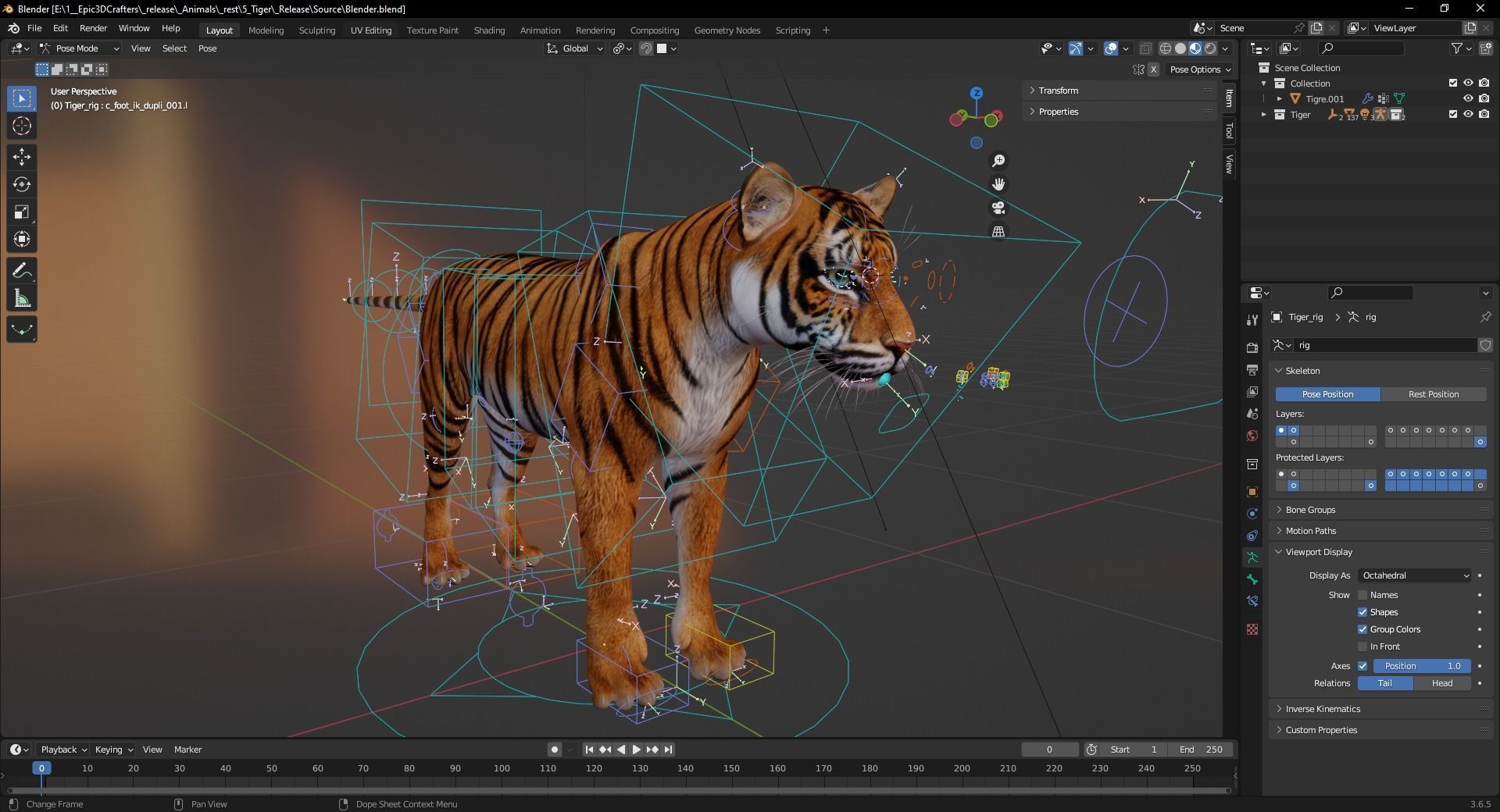Jump to timeline start frame
This screenshot has width=1500, height=812.
589,750
